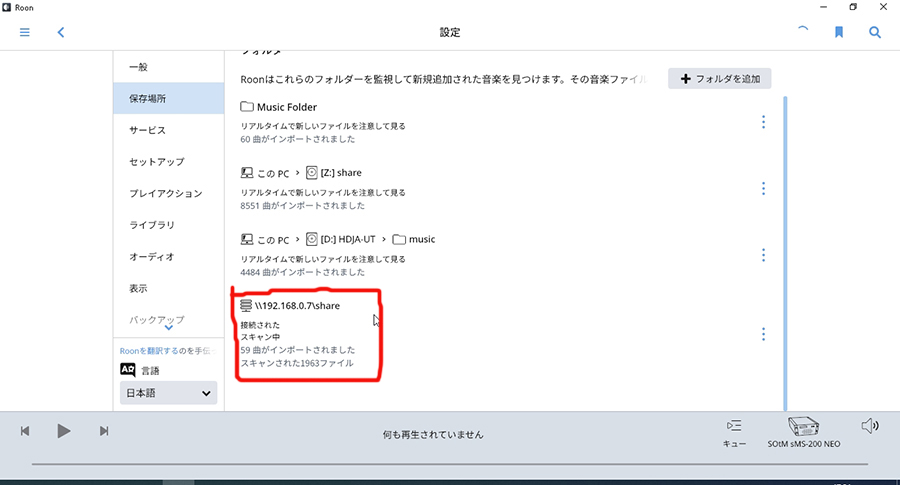Open the bookmark icon in header
The width and height of the screenshot is (900, 485).
click(x=840, y=32)
